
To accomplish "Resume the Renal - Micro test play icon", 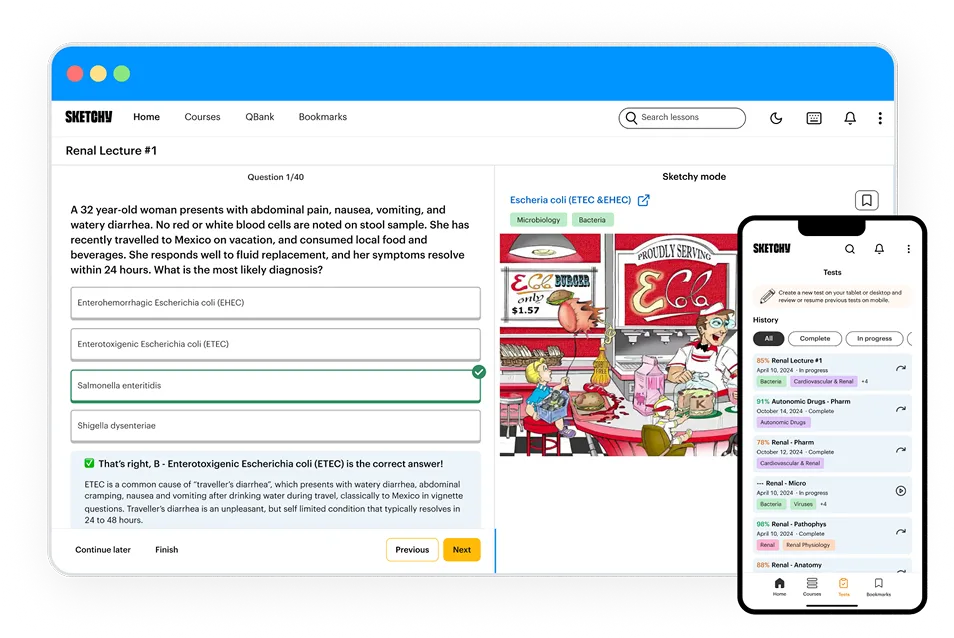I will pos(900,491).
